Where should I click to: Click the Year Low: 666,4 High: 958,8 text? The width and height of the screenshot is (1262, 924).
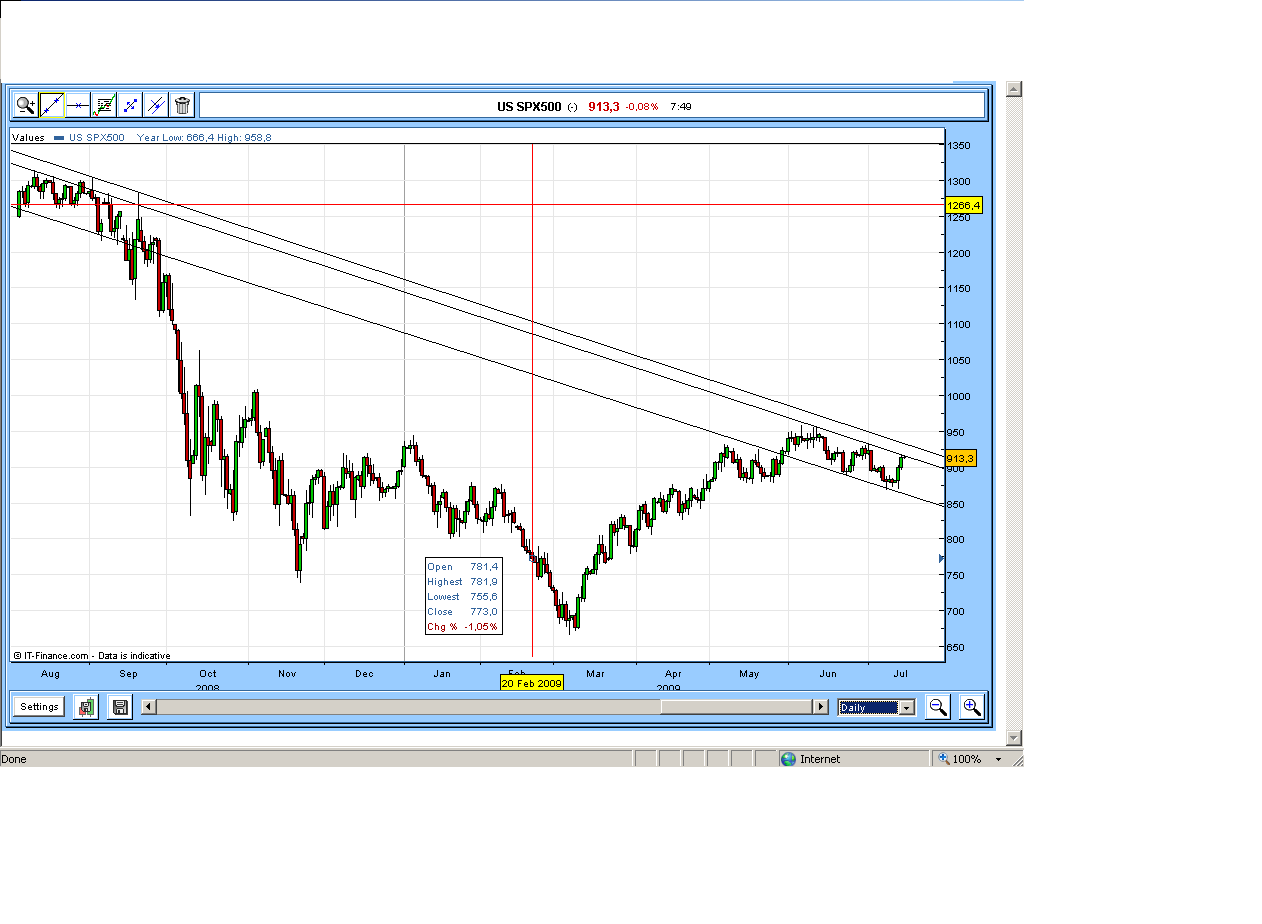pos(204,138)
